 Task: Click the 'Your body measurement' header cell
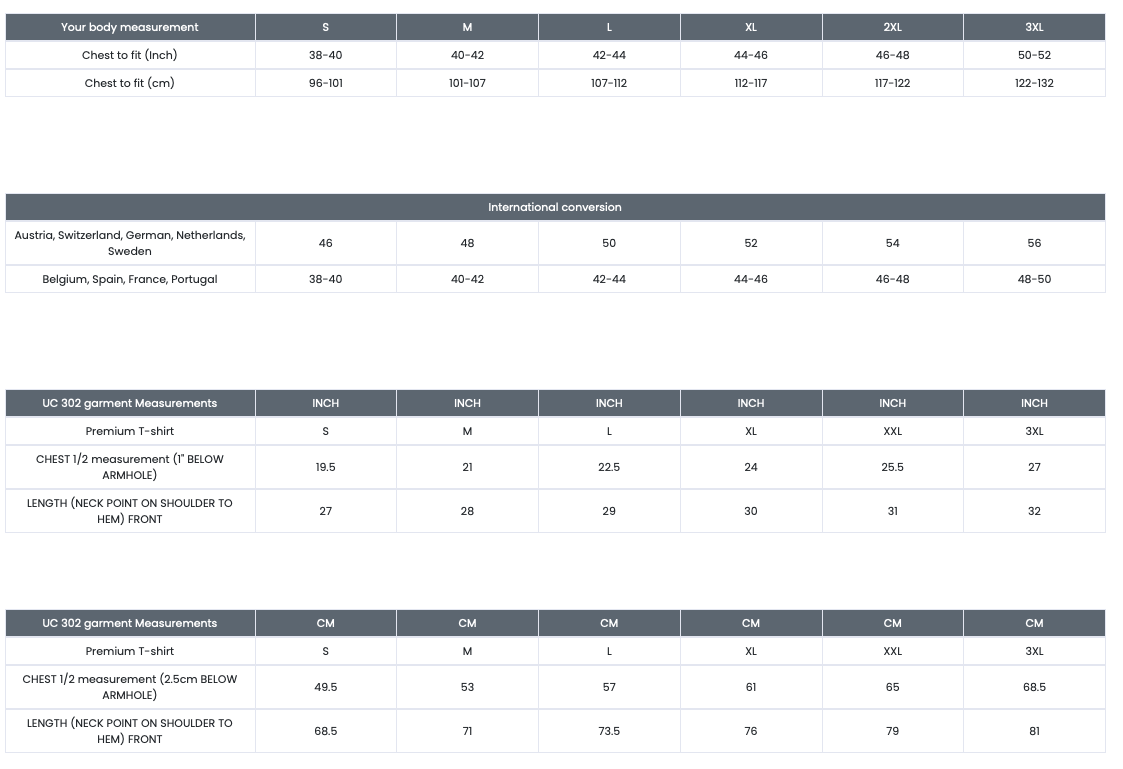(130, 27)
